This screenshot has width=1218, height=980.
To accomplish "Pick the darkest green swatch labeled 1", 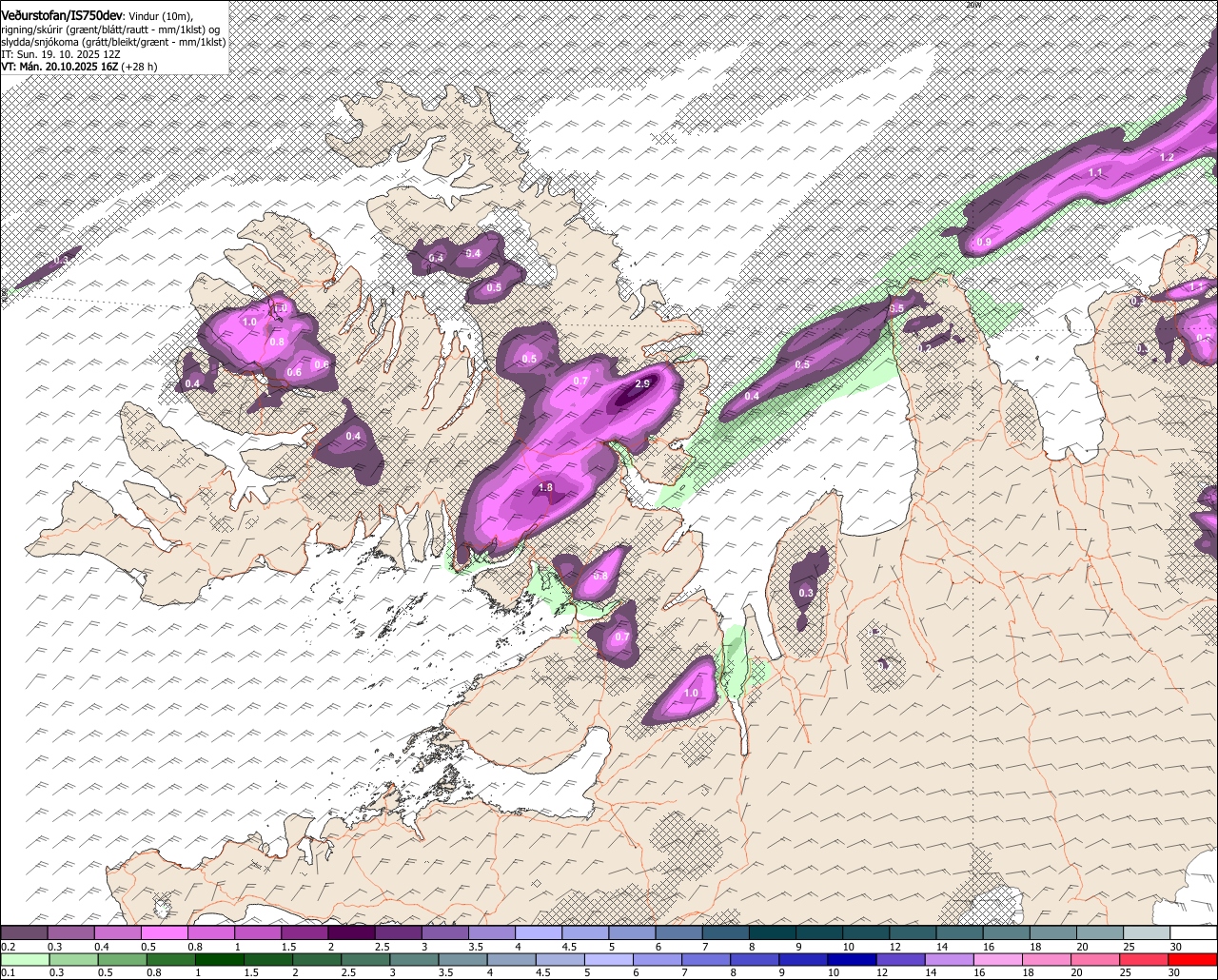I will click(x=217, y=959).
